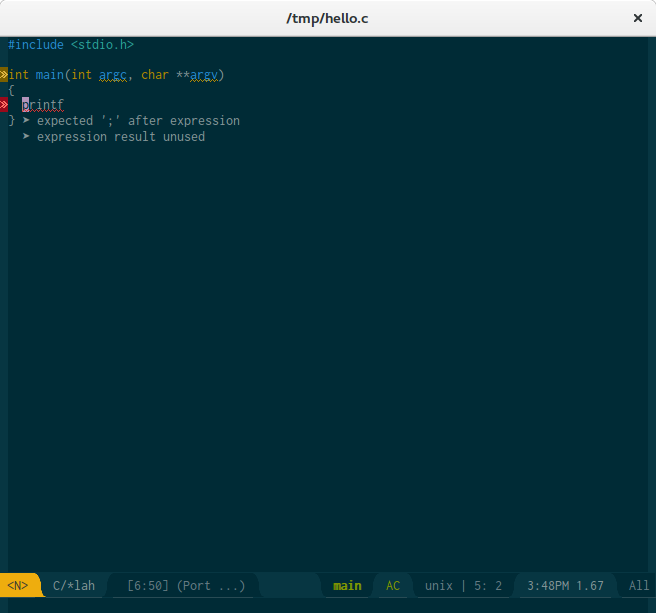Close the /tmp/hello.c window

pyautogui.click(x=638, y=18)
